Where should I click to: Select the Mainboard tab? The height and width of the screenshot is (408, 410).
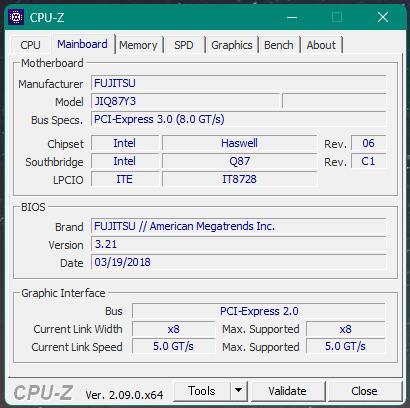point(82,44)
